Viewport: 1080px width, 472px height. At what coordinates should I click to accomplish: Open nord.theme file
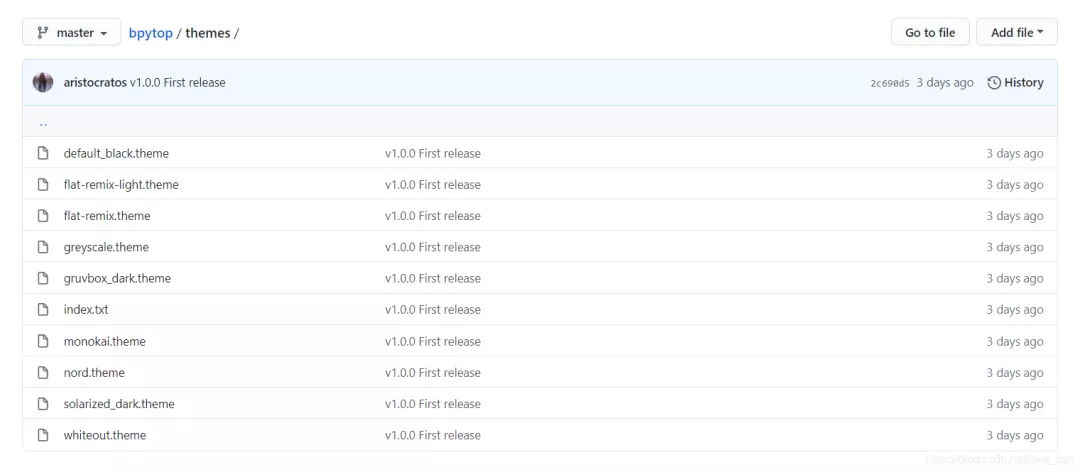pyautogui.click(x=94, y=373)
